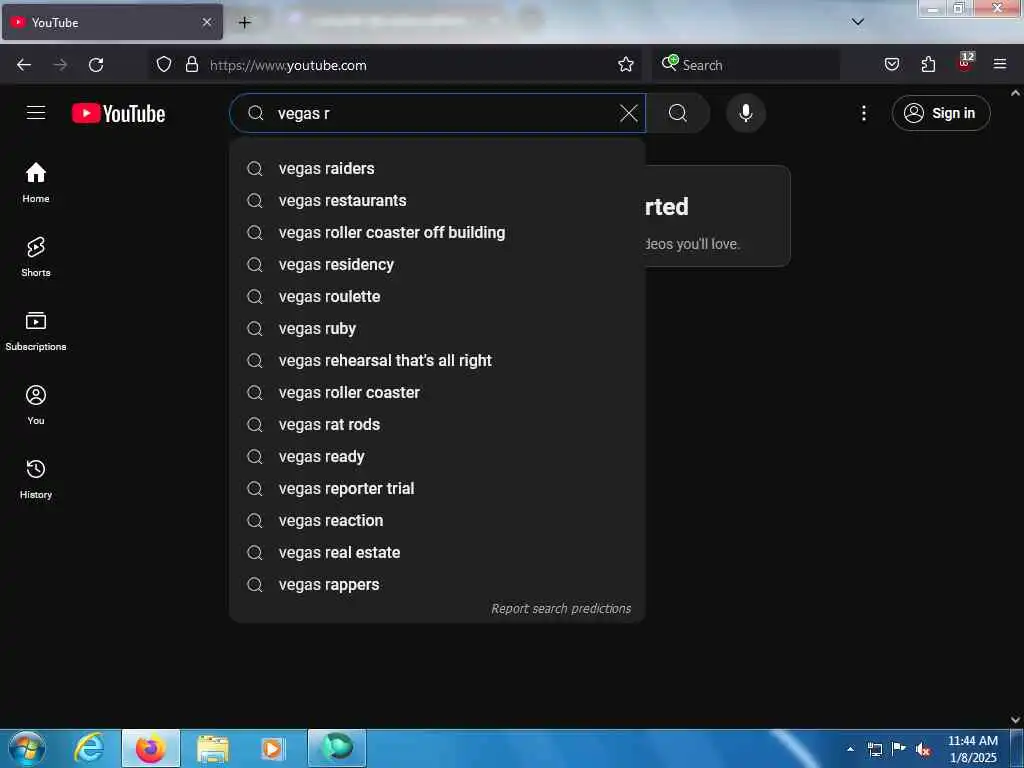Open tracking protection shield icon
The height and width of the screenshot is (768, 1024).
164,65
